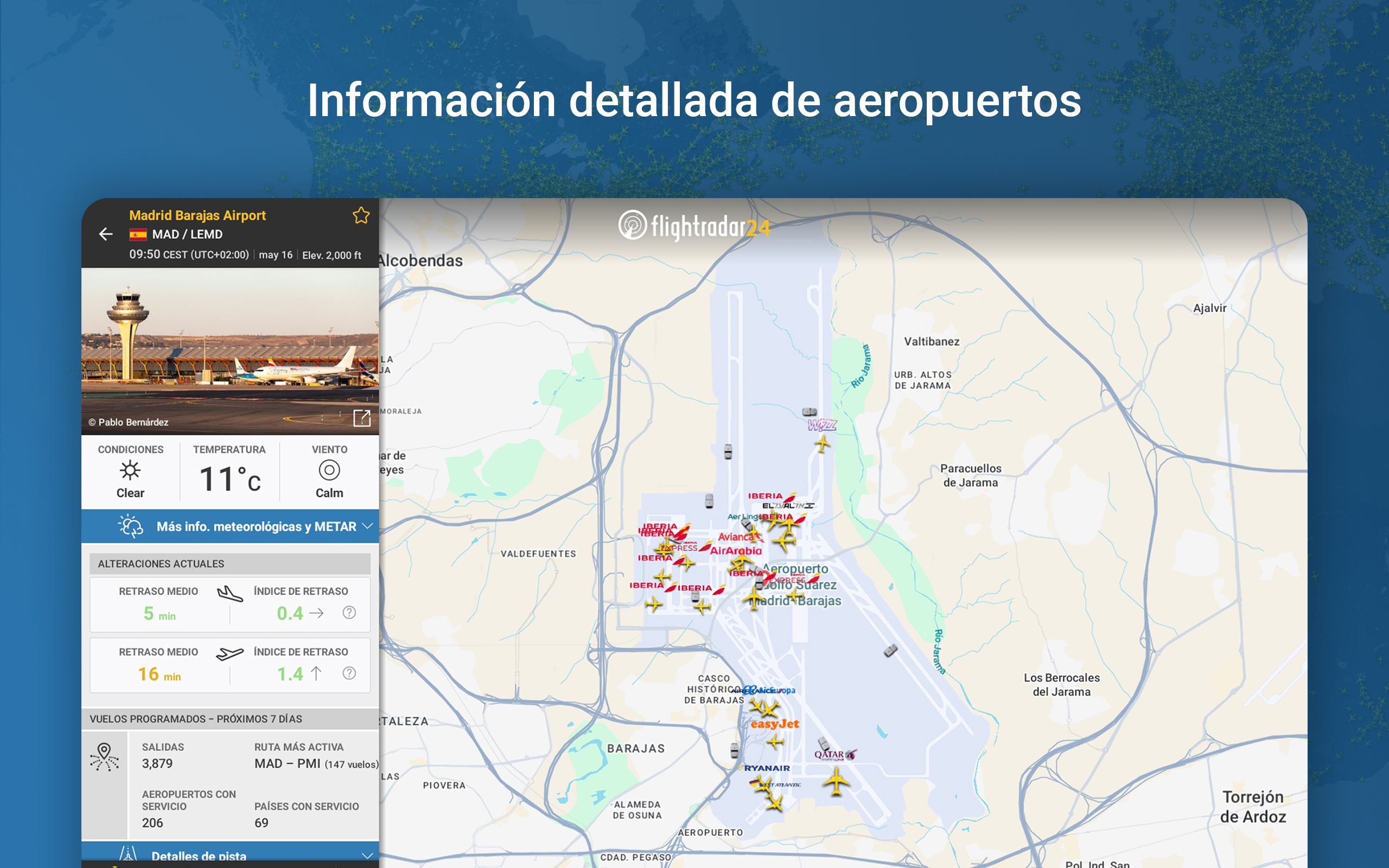Screen dimensions: 1389x868
Task: Tap Salidas count 3,879
Action: pyautogui.click(x=157, y=763)
